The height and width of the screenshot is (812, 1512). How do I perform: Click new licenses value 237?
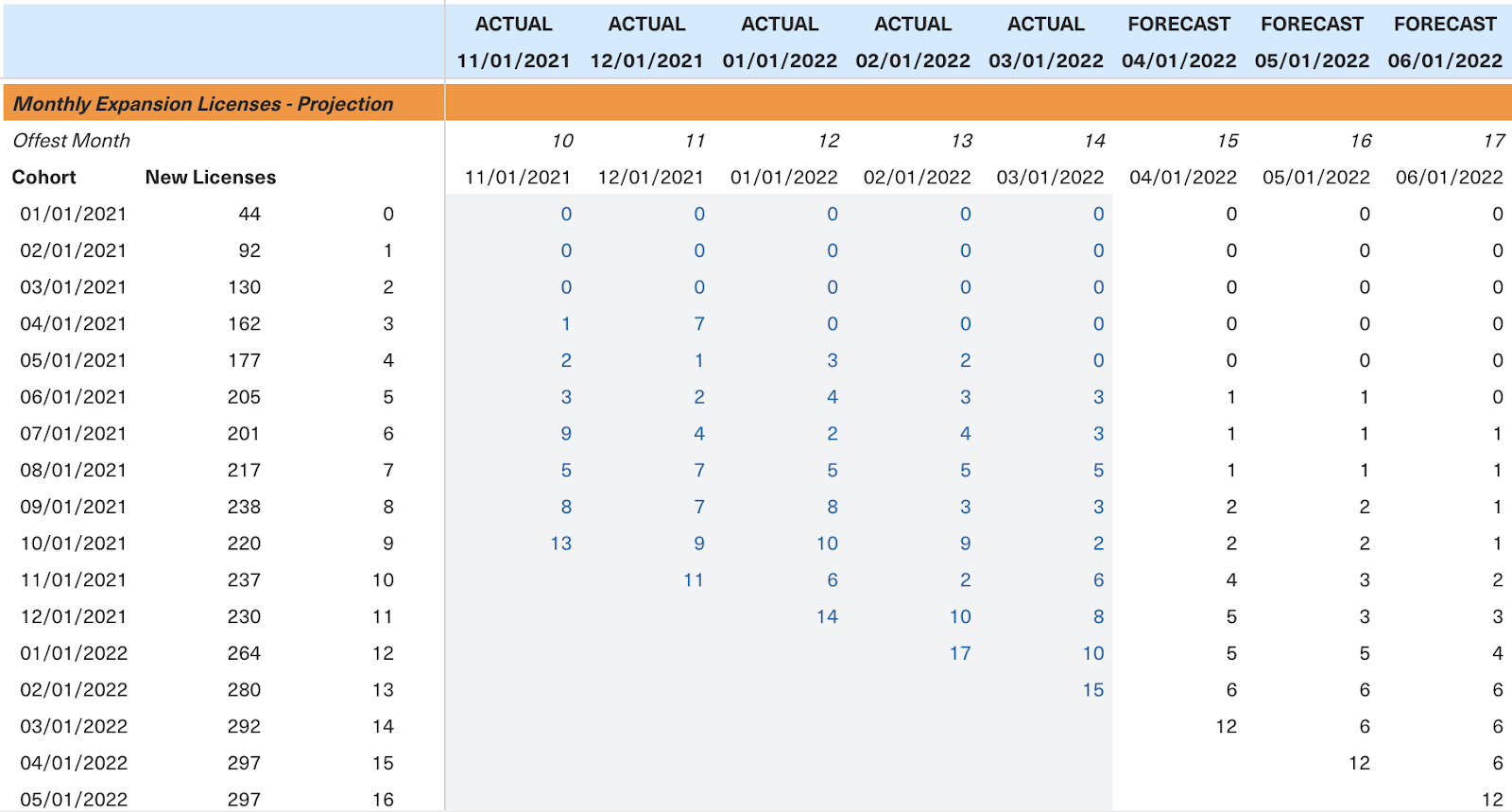244,580
